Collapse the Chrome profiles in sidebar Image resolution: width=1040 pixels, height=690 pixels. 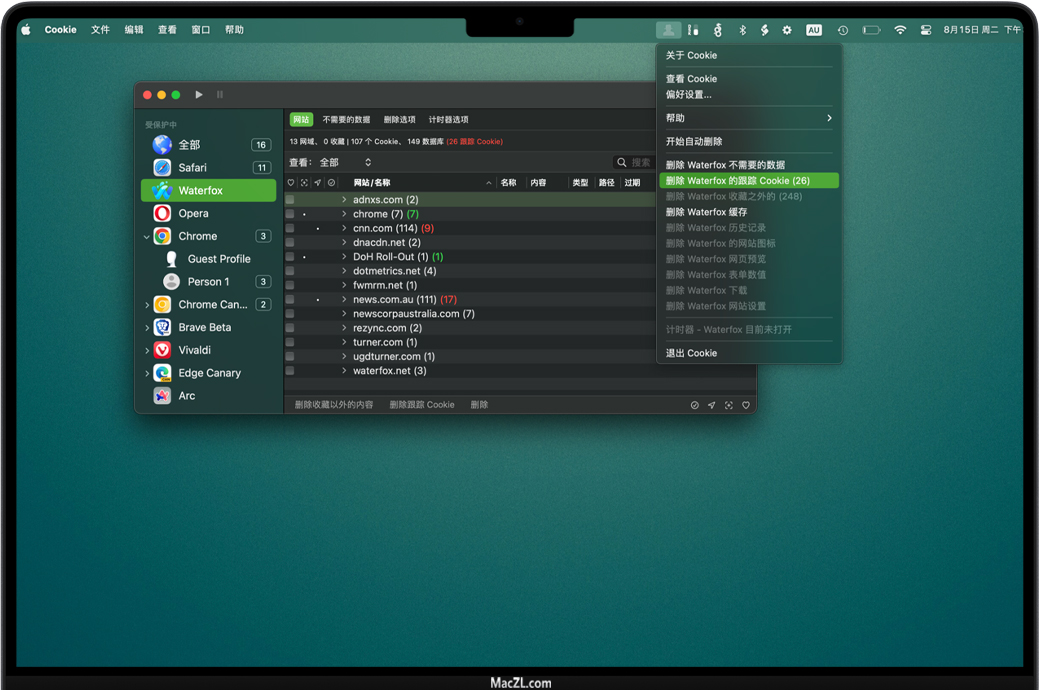tap(147, 236)
